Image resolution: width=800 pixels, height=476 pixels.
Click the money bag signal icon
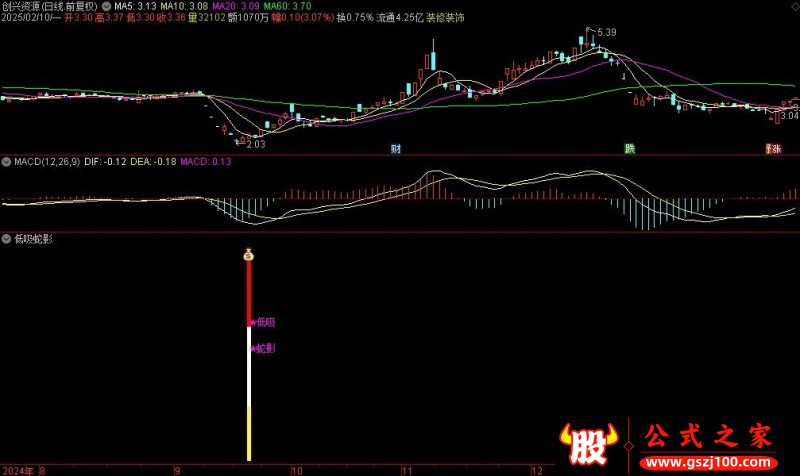click(x=248, y=254)
